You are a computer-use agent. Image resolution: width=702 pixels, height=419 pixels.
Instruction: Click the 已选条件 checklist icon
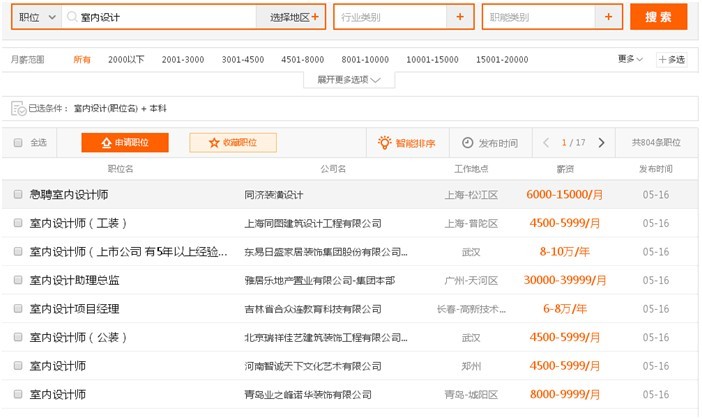[x=17, y=107]
